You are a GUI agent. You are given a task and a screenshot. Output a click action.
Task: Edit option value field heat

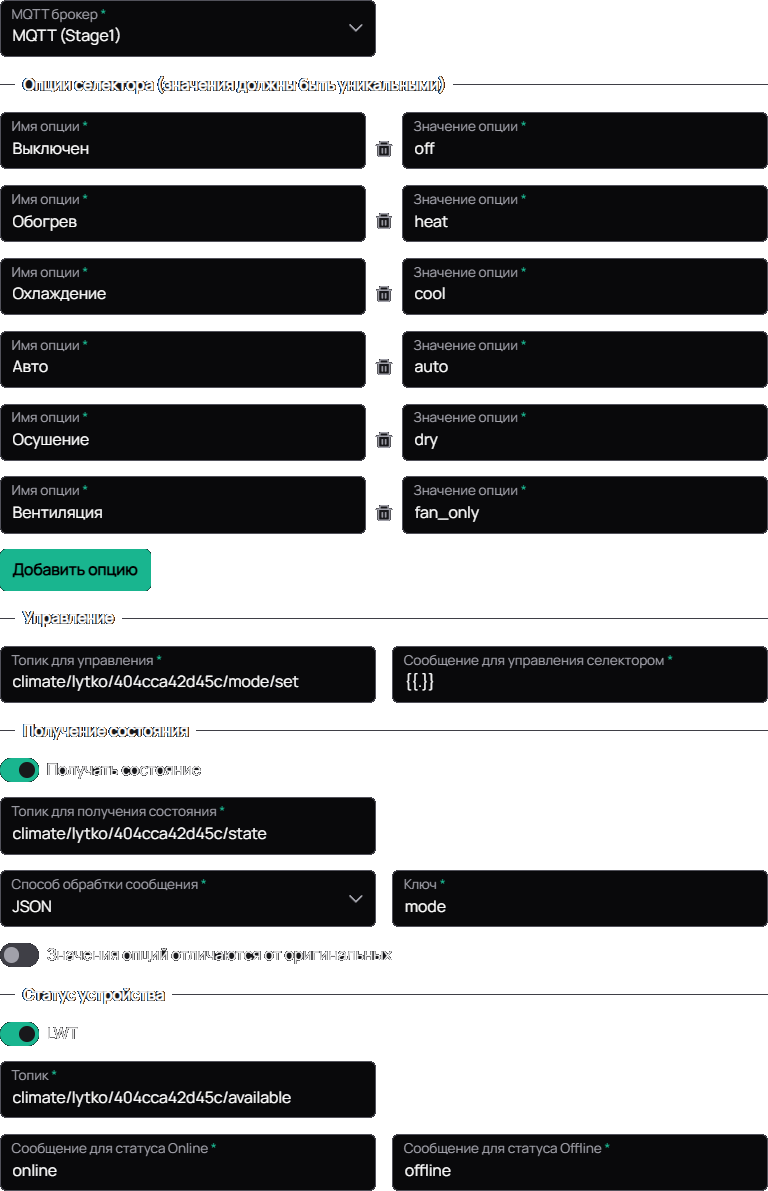point(585,213)
